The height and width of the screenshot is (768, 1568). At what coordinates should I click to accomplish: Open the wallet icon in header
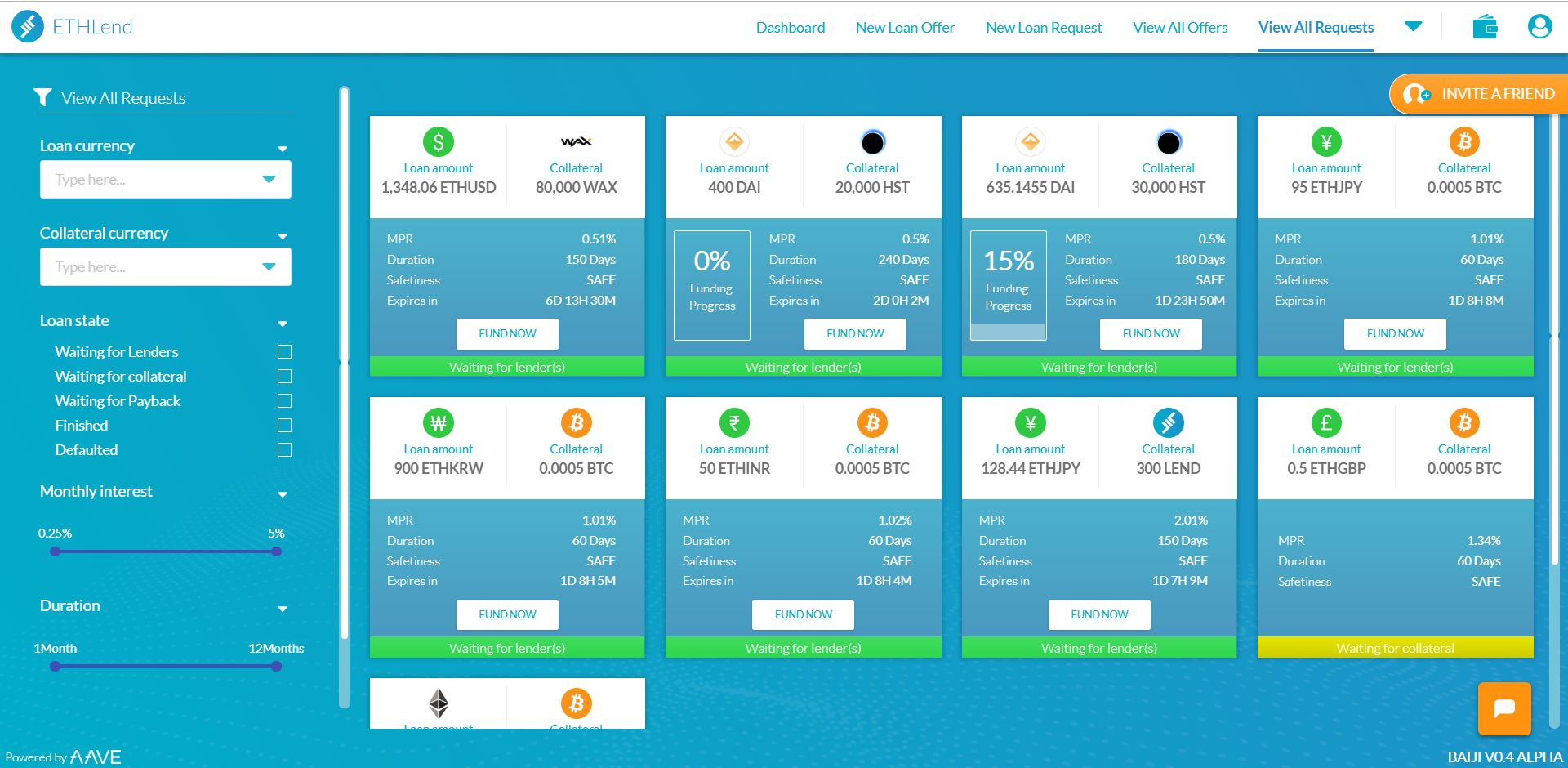click(1485, 27)
